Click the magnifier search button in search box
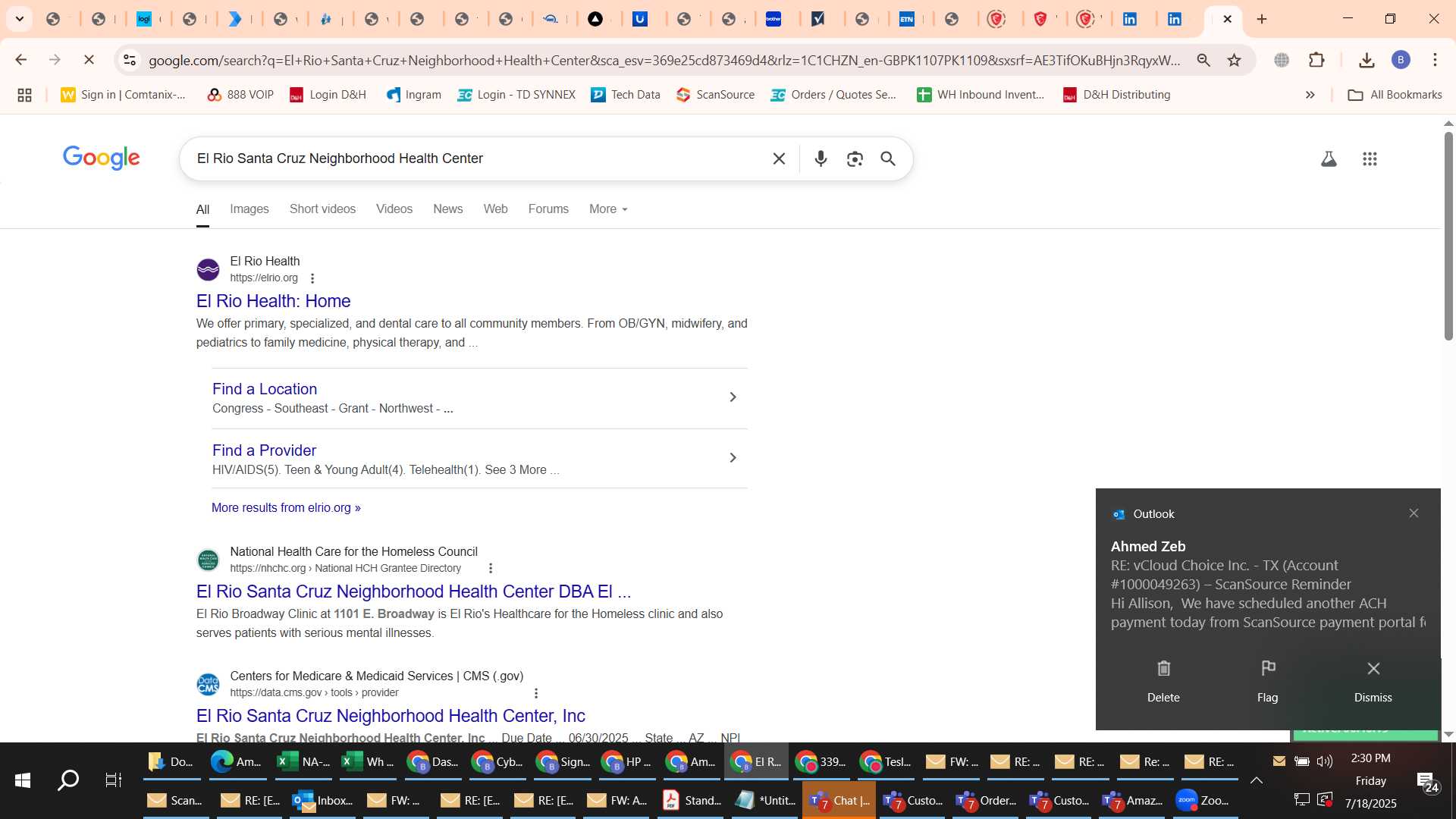1456x819 pixels. point(888,158)
